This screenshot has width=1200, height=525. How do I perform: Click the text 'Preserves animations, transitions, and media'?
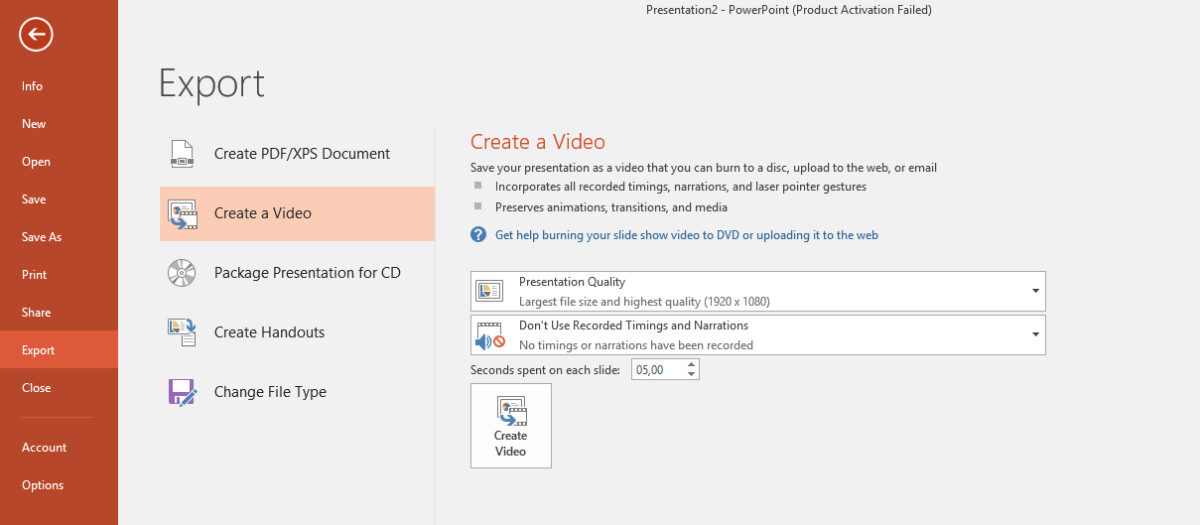click(611, 207)
